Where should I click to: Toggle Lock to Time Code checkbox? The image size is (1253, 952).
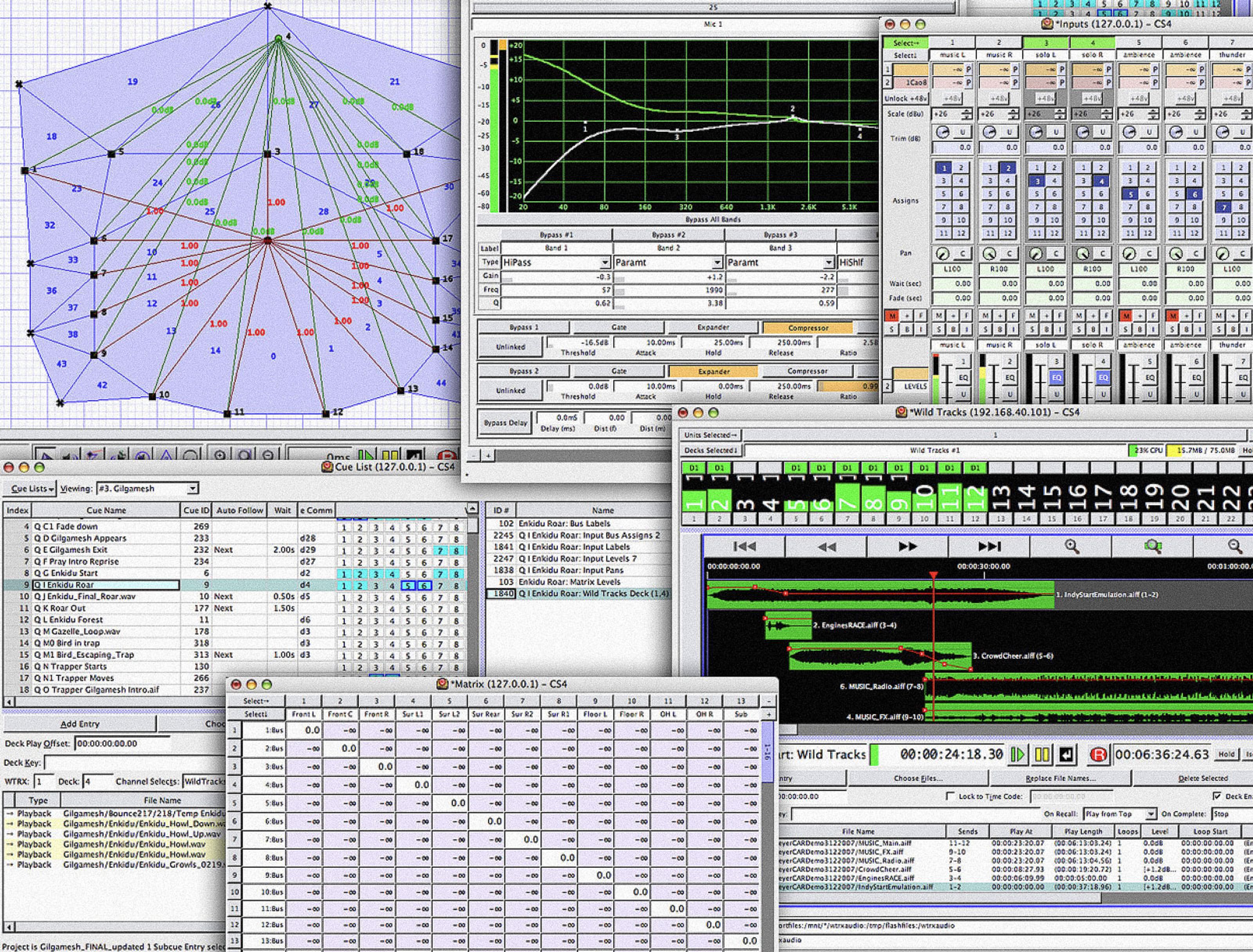coord(950,796)
